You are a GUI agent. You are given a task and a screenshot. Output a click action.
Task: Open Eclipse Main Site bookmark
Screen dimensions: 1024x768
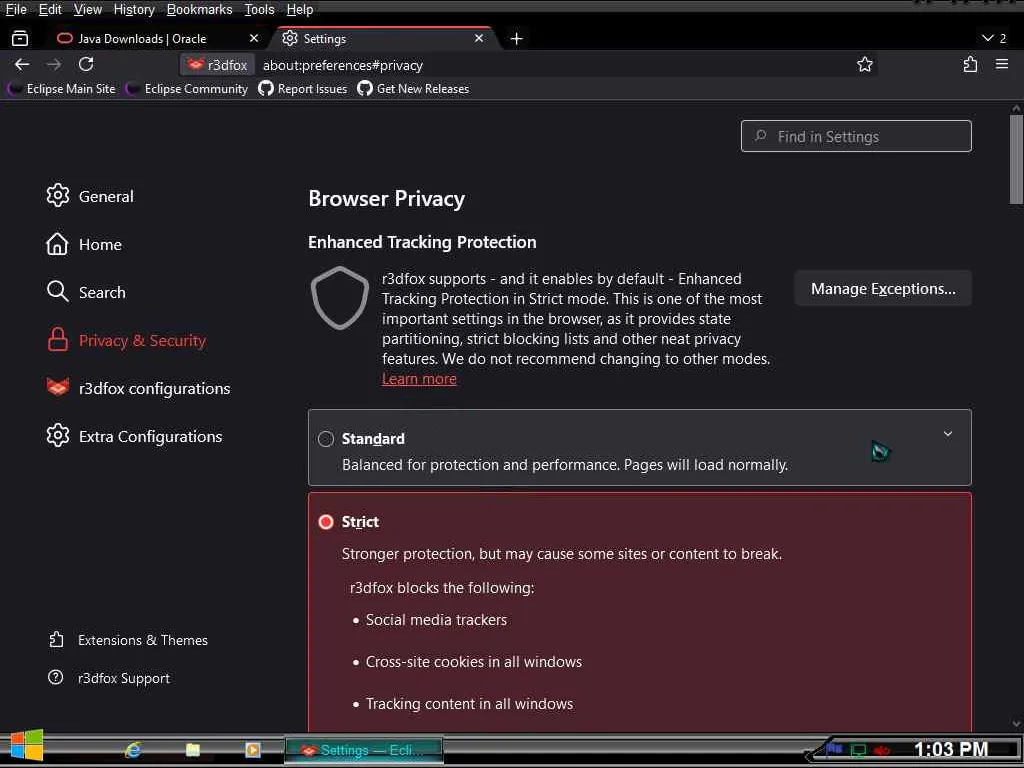[x=62, y=89]
